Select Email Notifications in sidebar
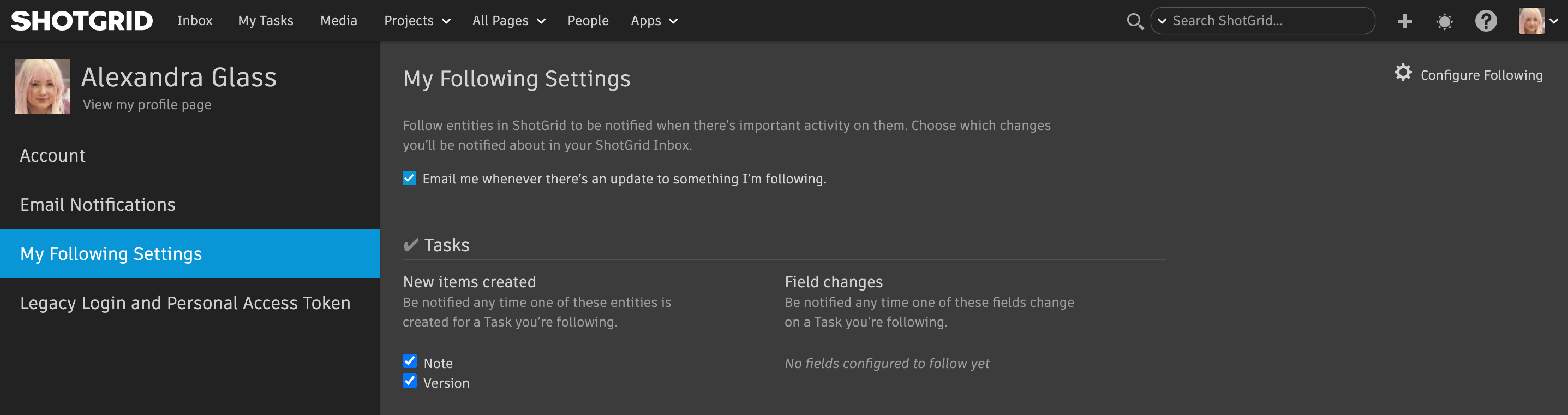 tap(98, 205)
